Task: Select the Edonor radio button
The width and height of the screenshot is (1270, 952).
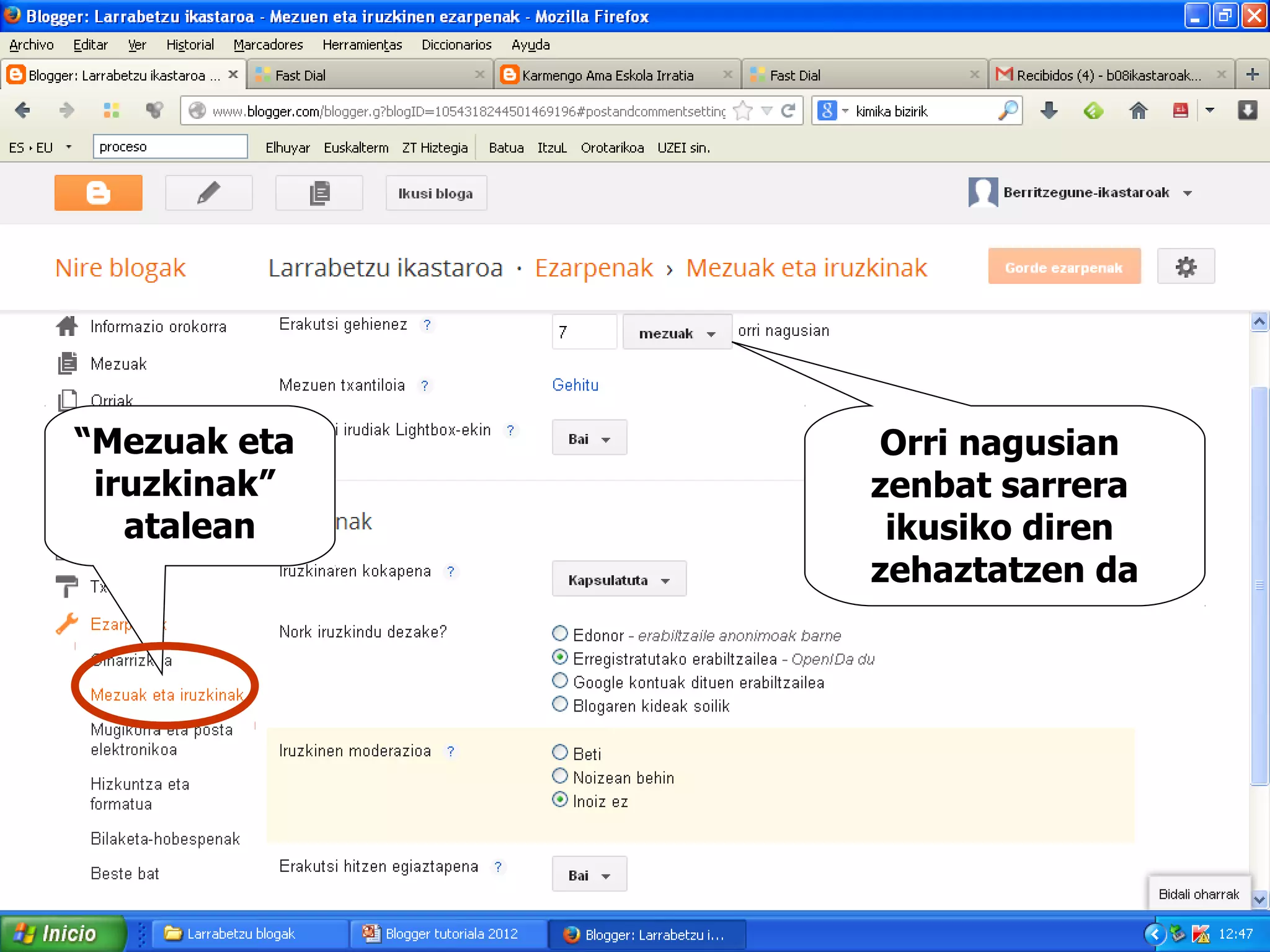Action: coord(559,633)
